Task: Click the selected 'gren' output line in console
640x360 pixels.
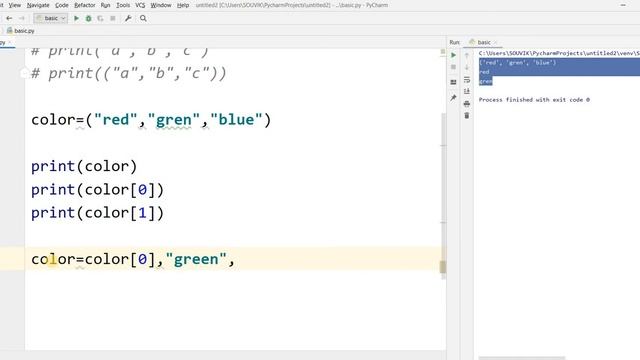Action: coord(486,81)
